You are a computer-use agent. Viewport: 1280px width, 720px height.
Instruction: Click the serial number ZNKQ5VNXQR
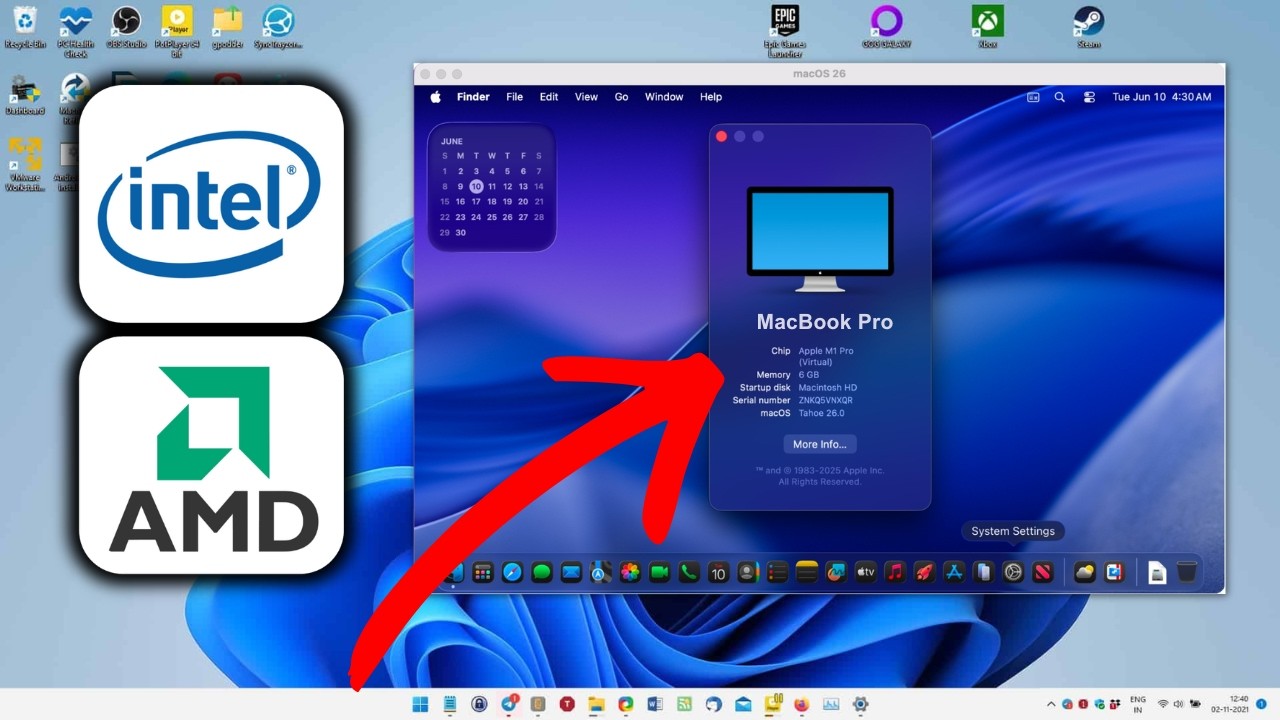tap(826, 400)
